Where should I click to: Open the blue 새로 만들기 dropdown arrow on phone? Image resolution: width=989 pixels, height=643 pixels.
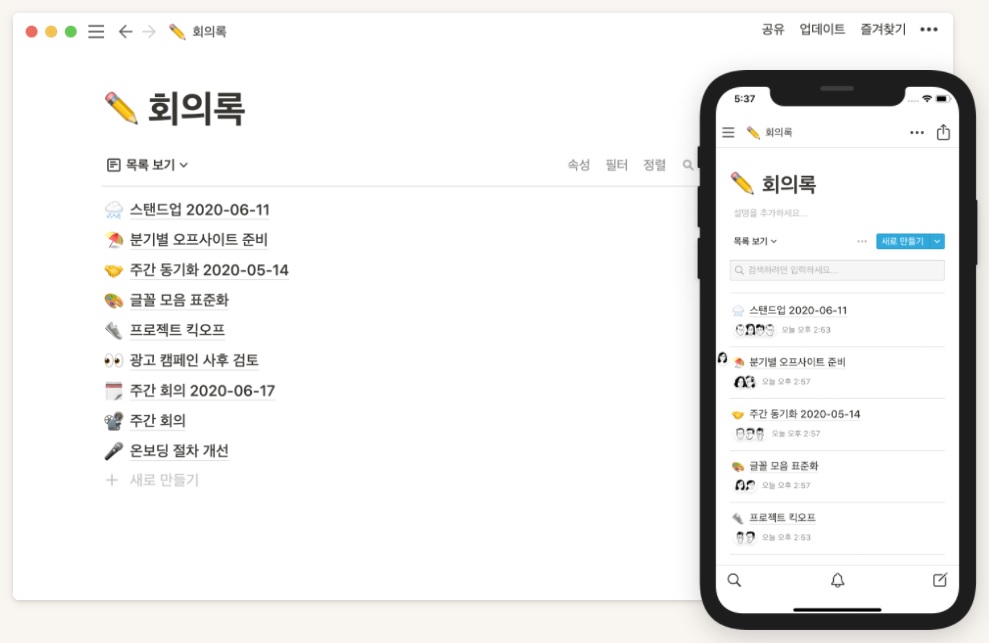937,241
